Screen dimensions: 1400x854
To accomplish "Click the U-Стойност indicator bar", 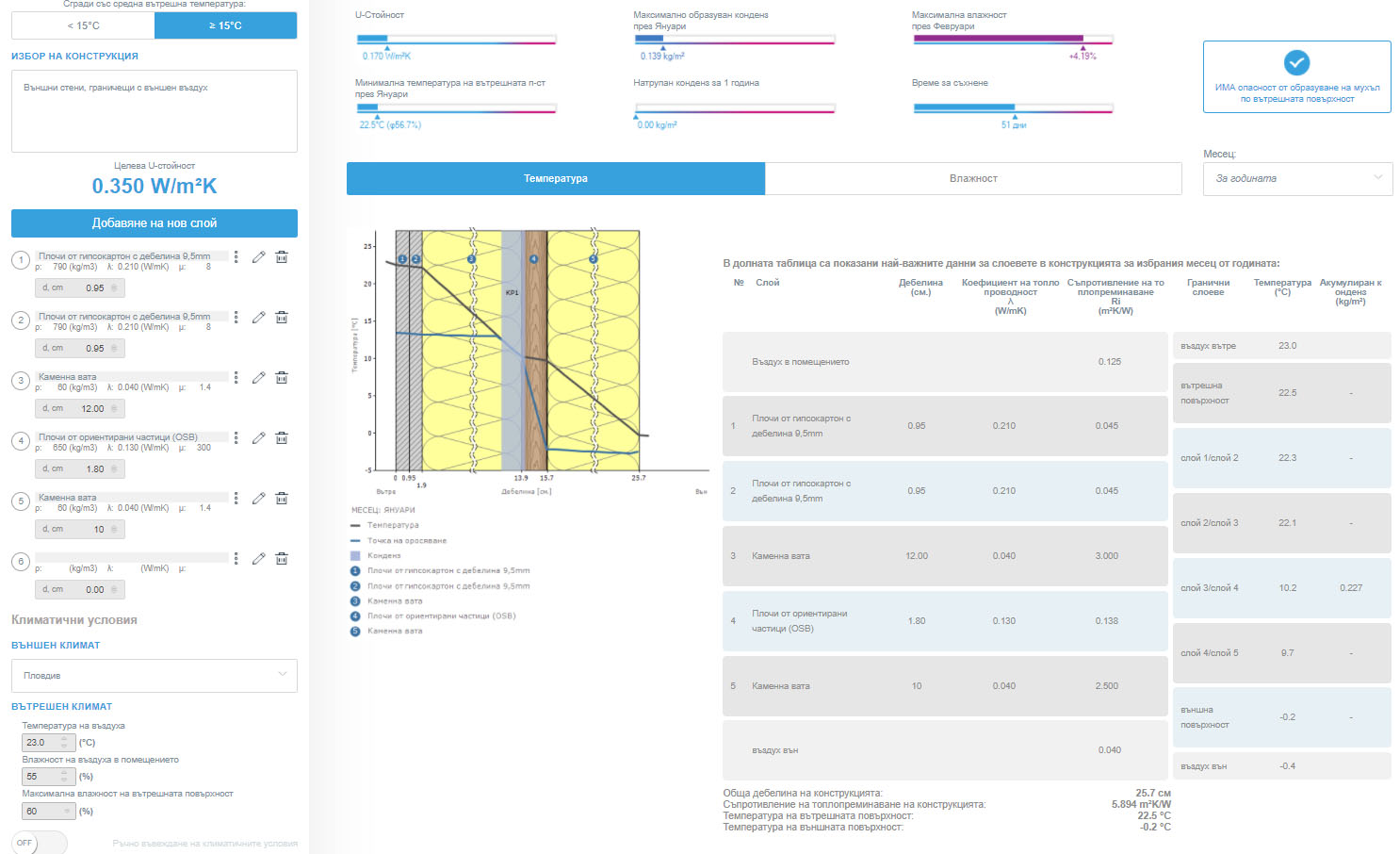I will pos(456,40).
